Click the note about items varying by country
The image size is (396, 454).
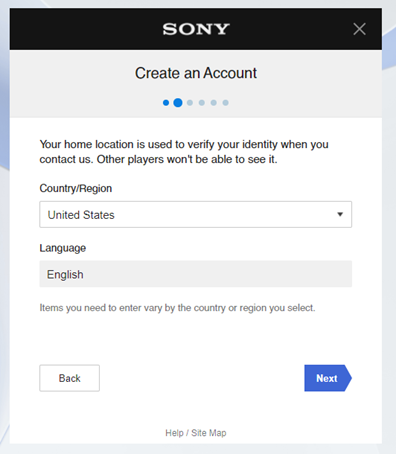tap(177, 308)
